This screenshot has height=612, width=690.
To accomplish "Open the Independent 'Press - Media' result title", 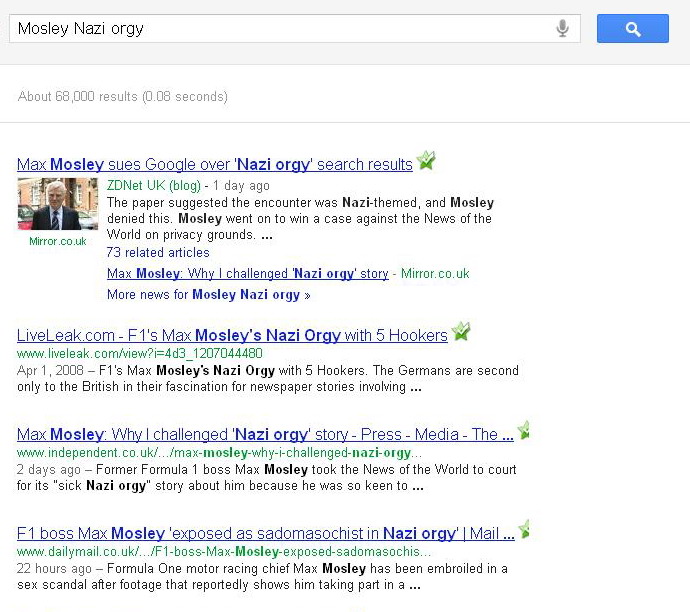I will 265,434.
